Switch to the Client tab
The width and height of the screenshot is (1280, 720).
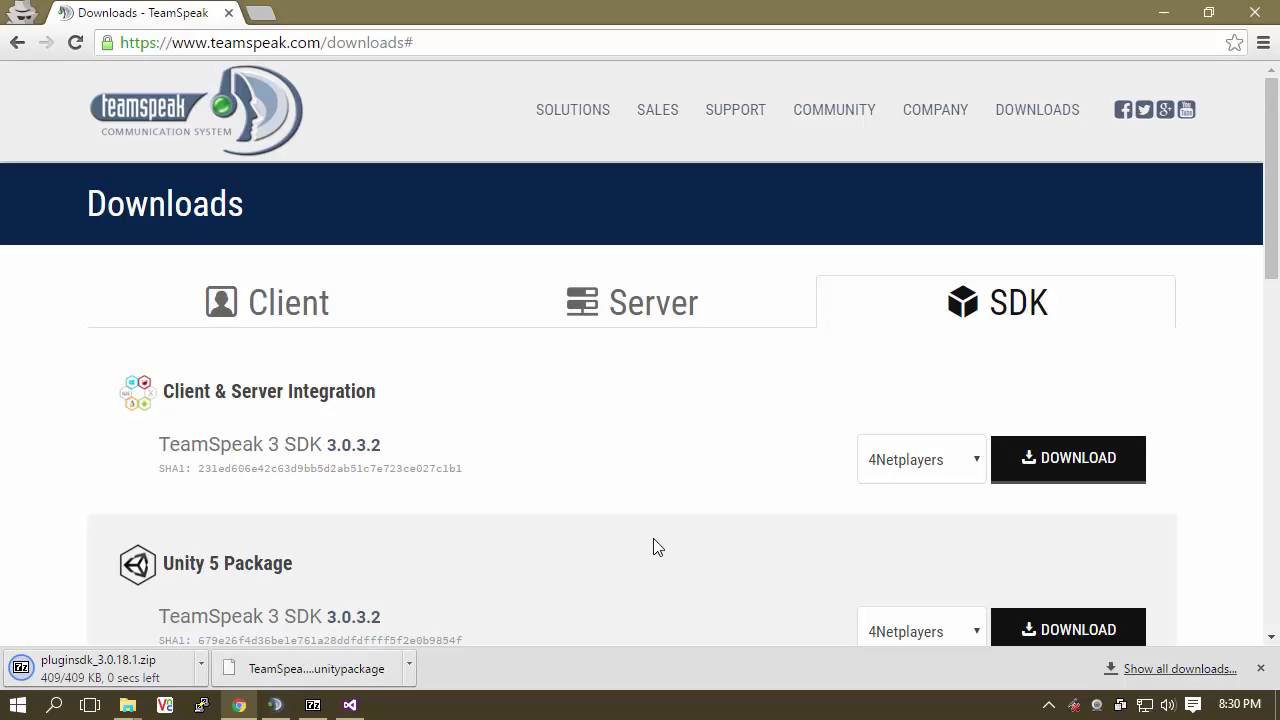pyautogui.click(x=268, y=302)
